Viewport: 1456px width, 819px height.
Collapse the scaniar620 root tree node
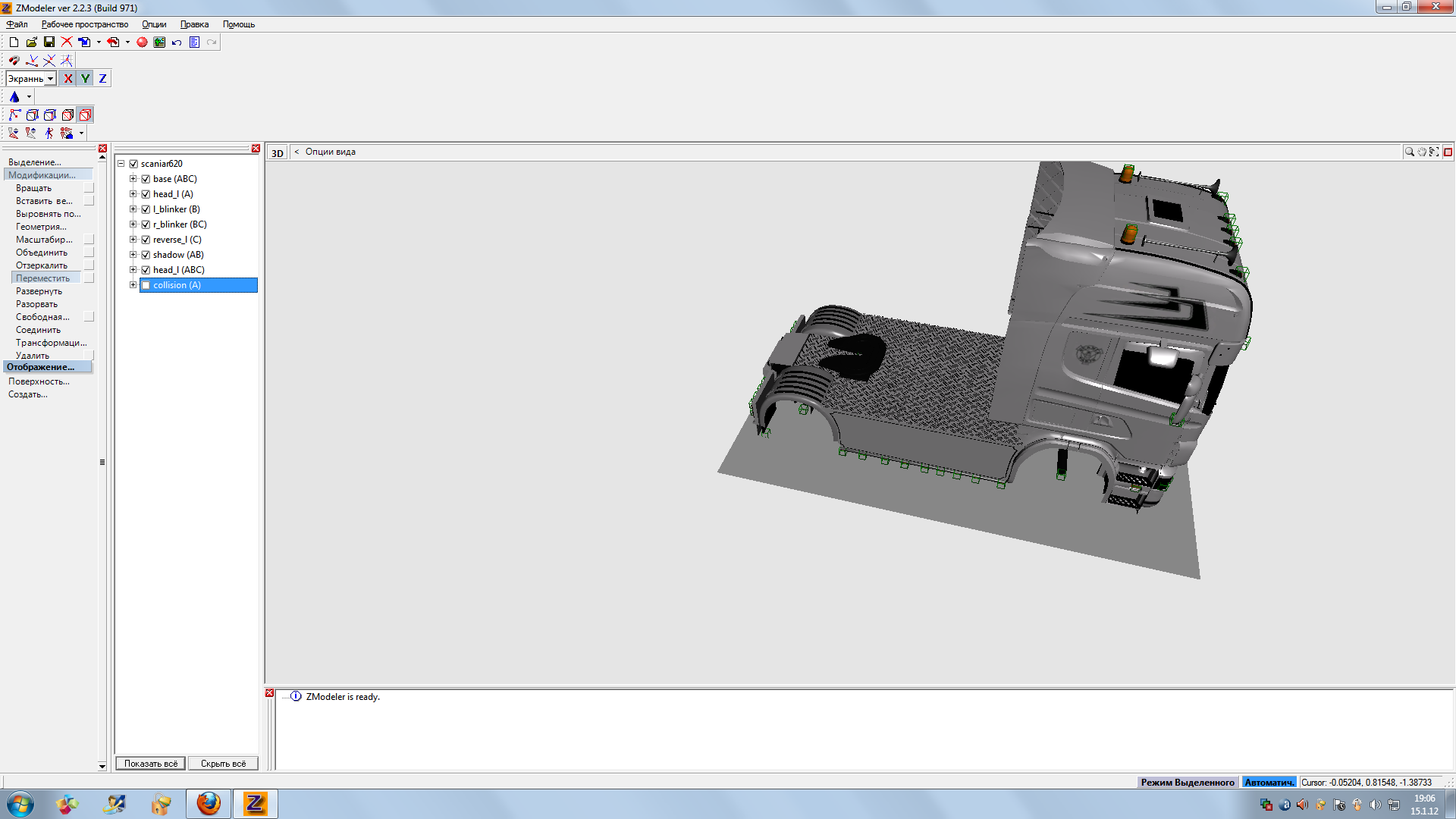pyautogui.click(x=121, y=164)
